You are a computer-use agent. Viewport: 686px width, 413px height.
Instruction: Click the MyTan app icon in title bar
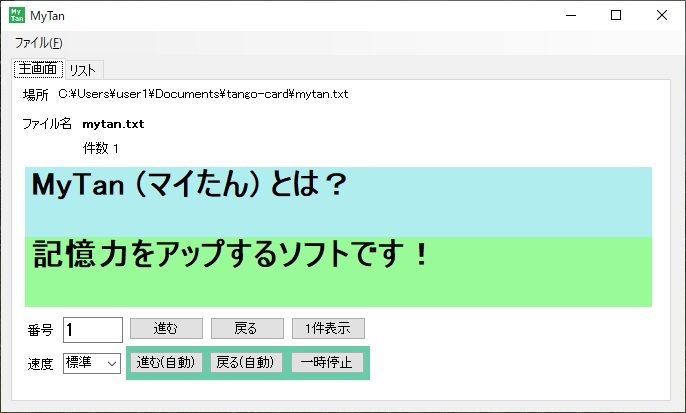tap(17, 15)
